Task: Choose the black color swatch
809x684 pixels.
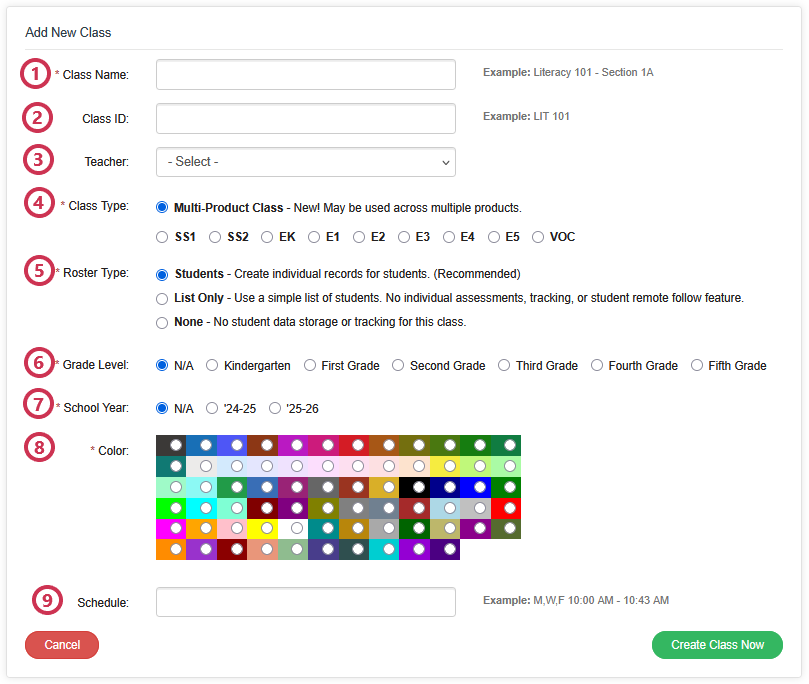Action: [x=419, y=487]
